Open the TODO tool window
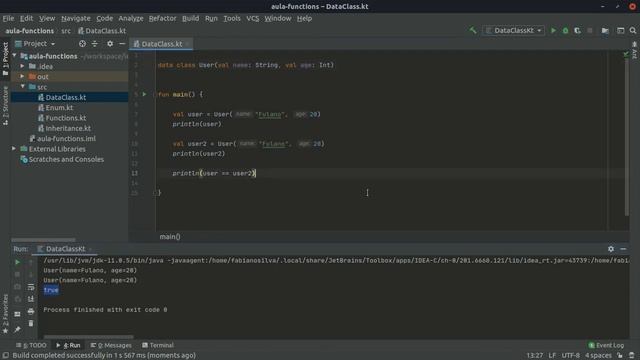The height and width of the screenshot is (360, 640). coord(31,345)
